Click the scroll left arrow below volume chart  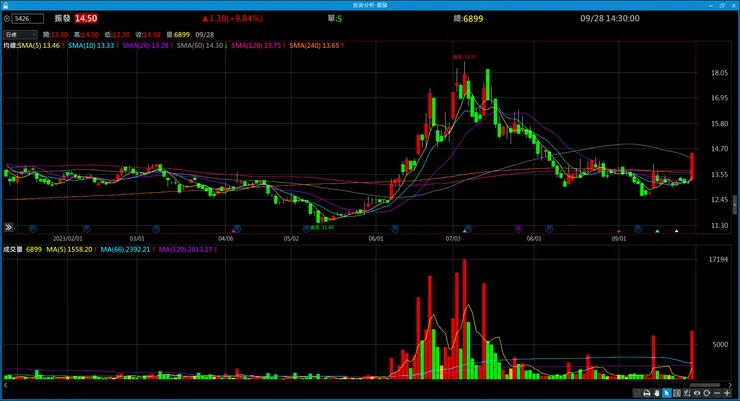pyautogui.click(x=6, y=385)
